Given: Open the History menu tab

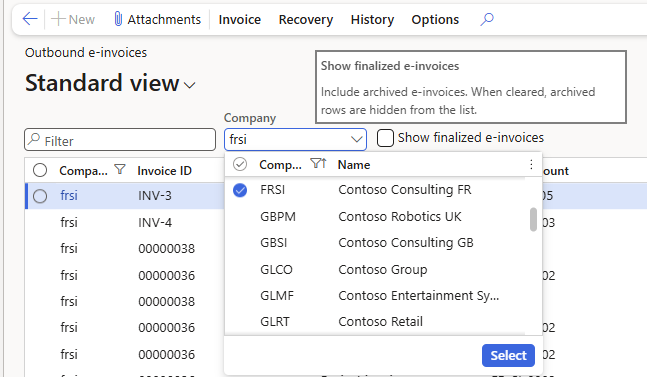Looking at the screenshot, I should coord(372,19).
